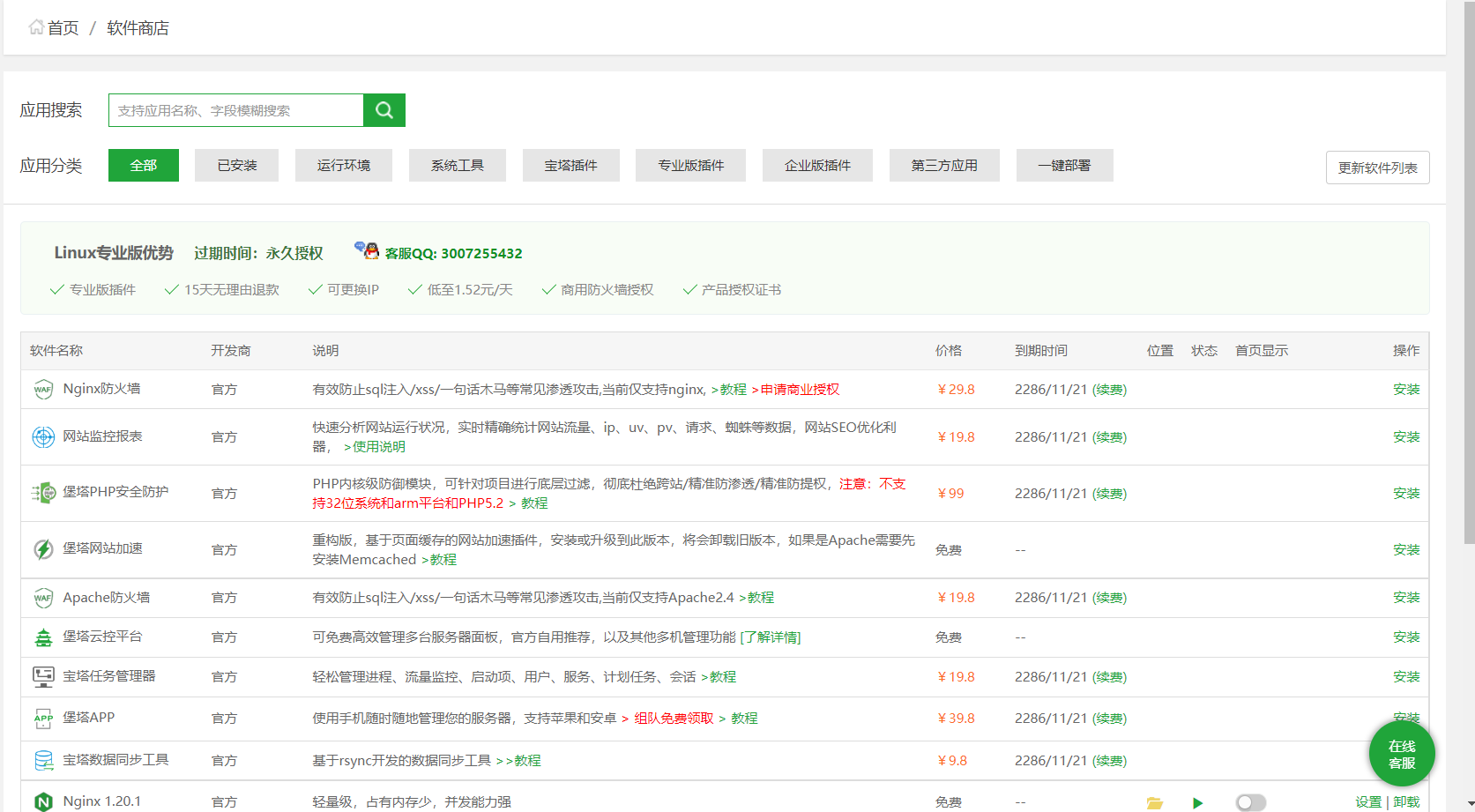Click 续费 in the Nginx防火墙 row
The height and width of the screenshot is (812, 1475).
1109,389
